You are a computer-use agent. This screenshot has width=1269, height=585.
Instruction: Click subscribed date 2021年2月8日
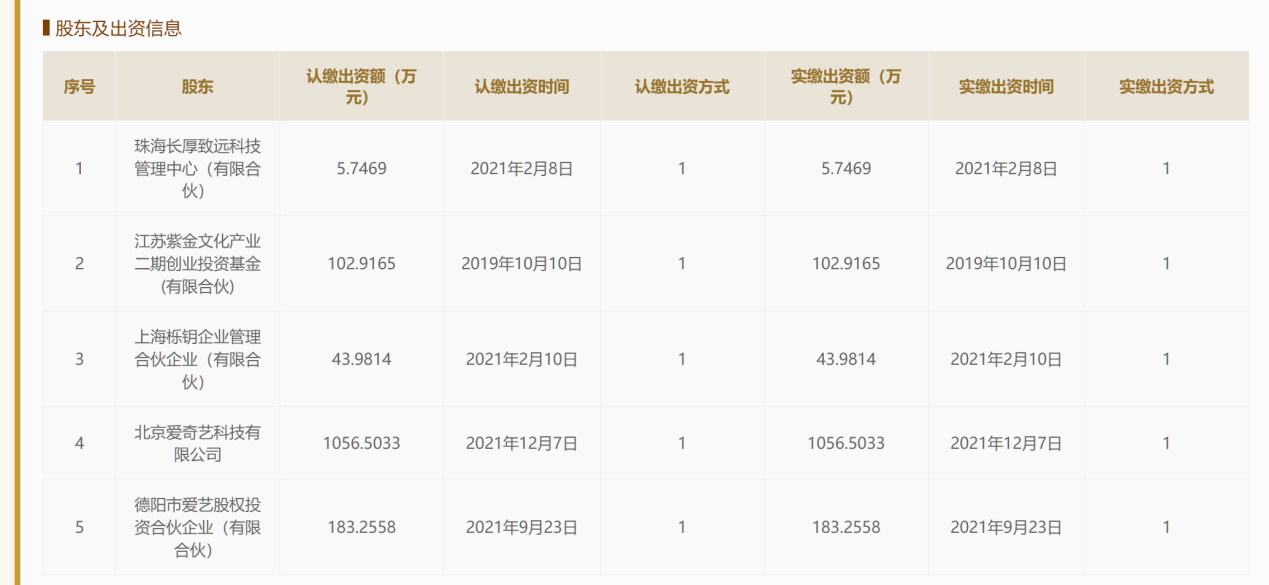(521, 168)
